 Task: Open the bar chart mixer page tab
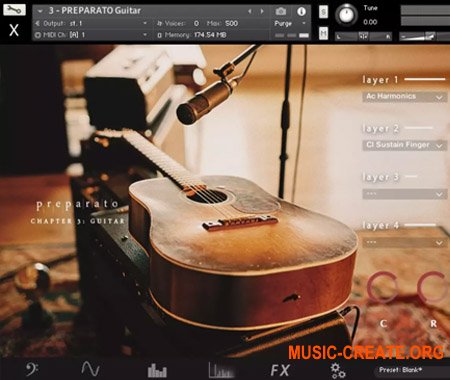tap(157, 370)
